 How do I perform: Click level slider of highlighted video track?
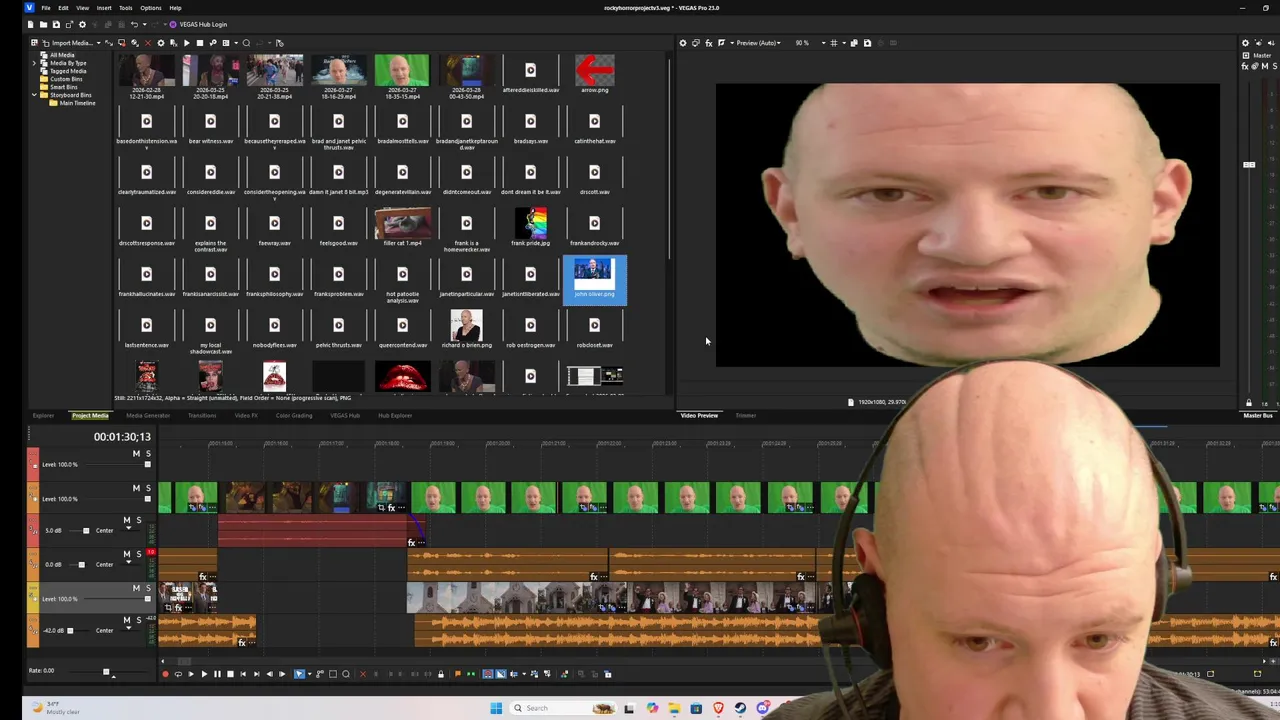point(147,599)
